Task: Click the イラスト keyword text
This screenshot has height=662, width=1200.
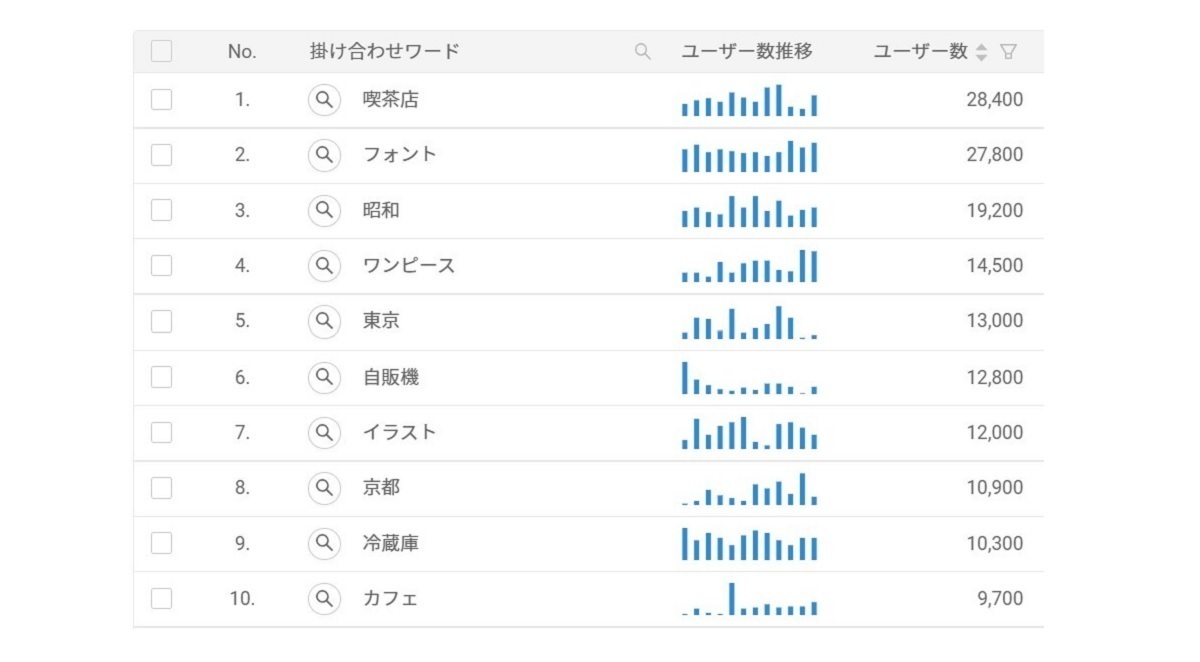Action: click(x=399, y=433)
